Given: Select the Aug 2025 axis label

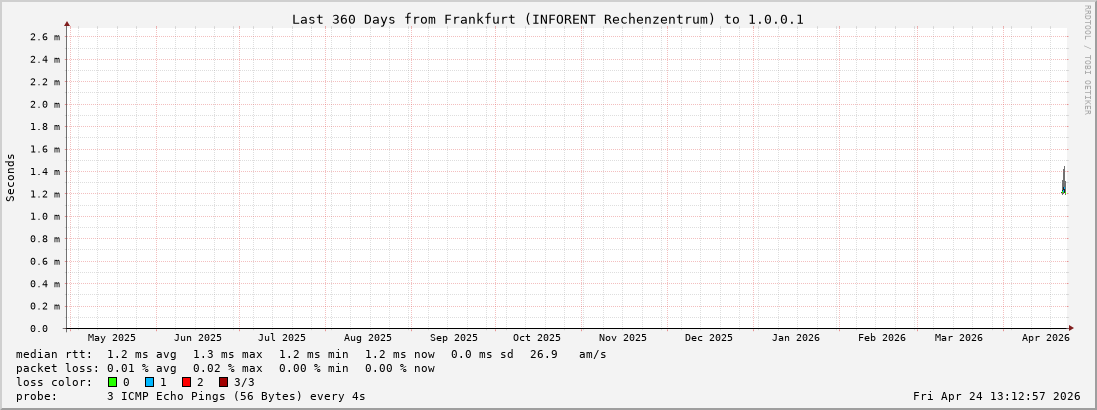Looking at the screenshot, I should (x=368, y=338).
